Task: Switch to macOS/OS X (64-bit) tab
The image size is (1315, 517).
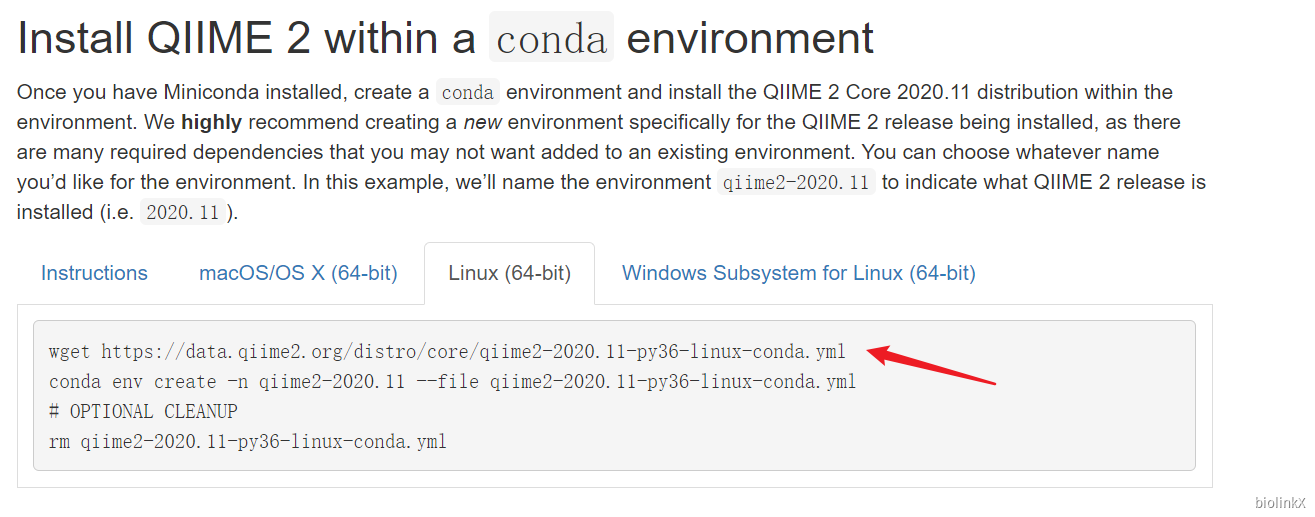Action: click(x=298, y=273)
